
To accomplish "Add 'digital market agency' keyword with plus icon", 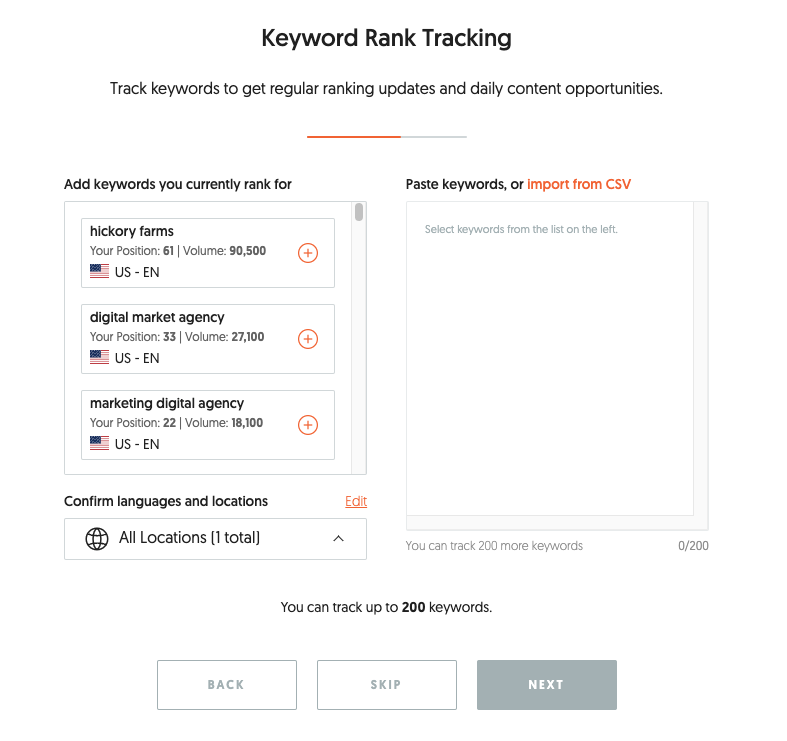I will tap(308, 339).
